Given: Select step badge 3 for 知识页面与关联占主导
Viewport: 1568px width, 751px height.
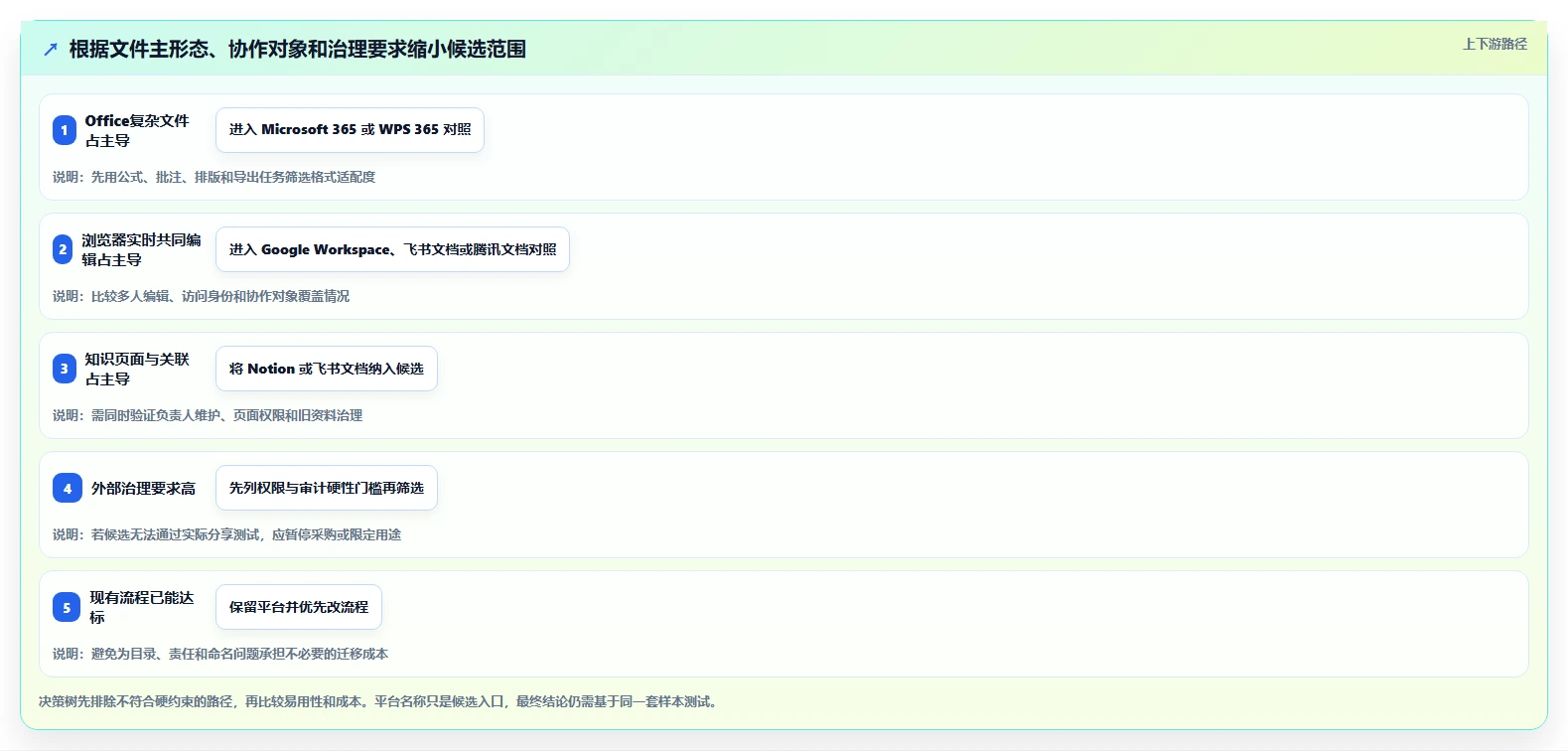Looking at the screenshot, I should pos(65,369).
